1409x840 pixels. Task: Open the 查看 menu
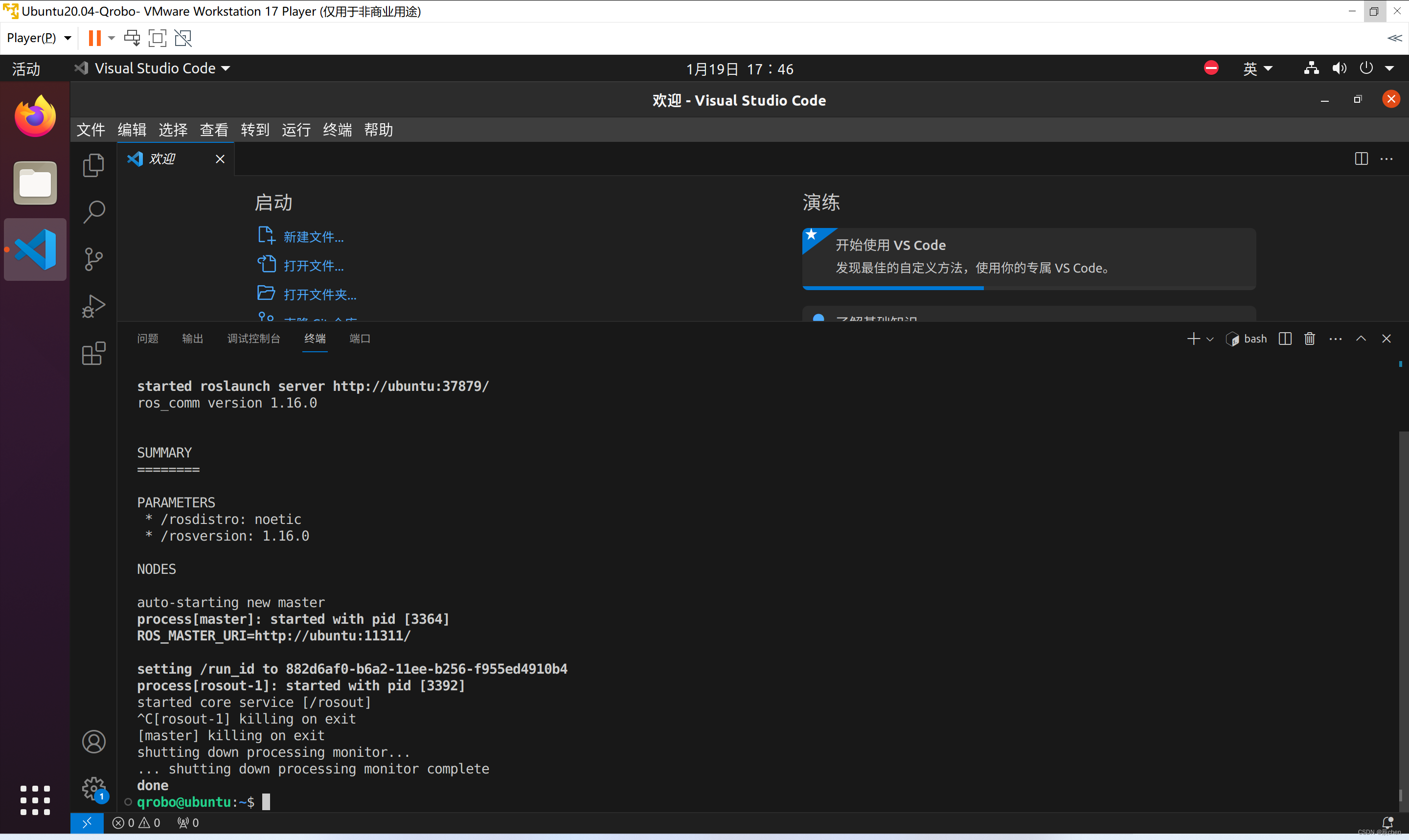coord(214,130)
